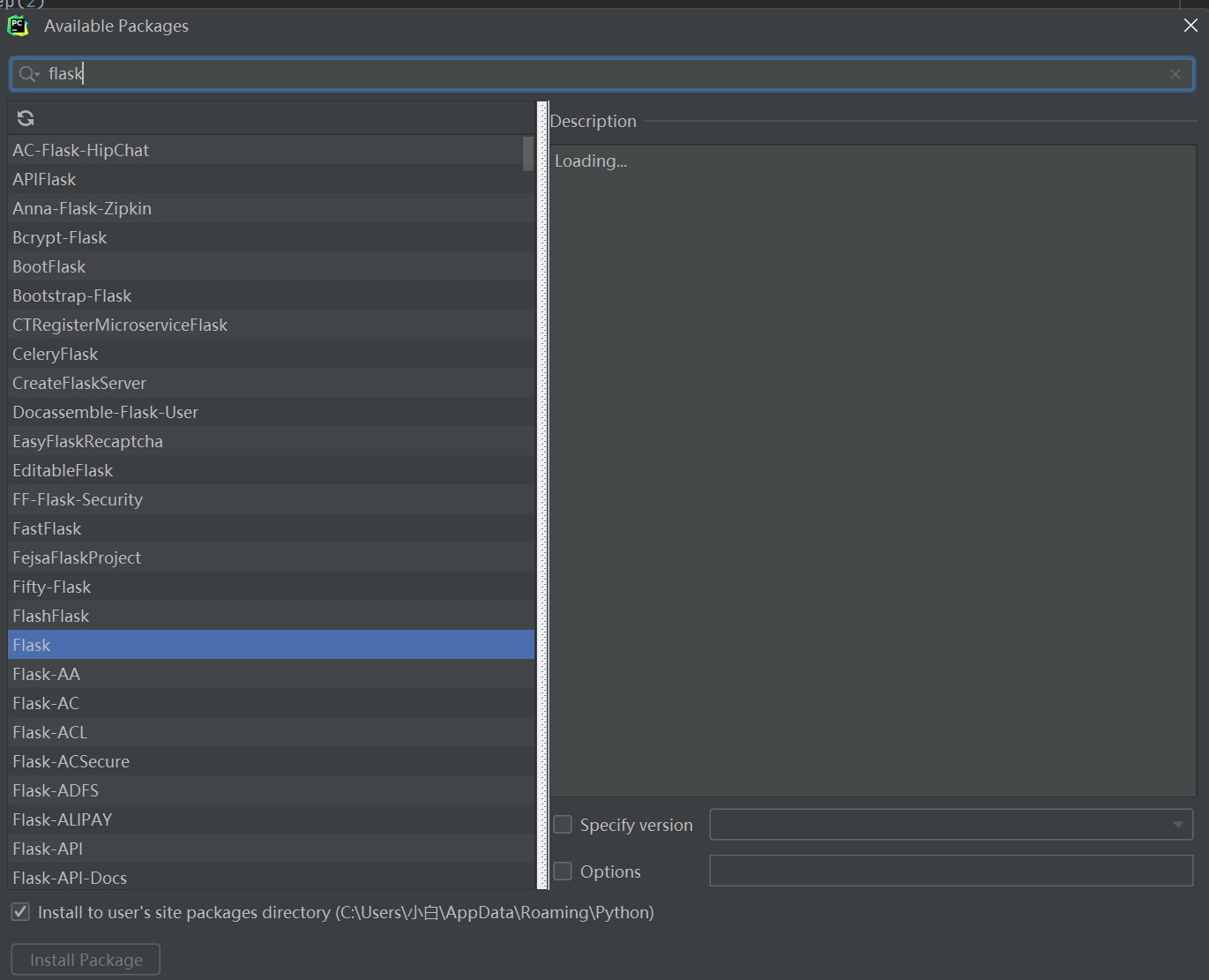This screenshot has height=980, width=1209.
Task: Select the Bcrypt-Flask package
Action: [x=271, y=237]
